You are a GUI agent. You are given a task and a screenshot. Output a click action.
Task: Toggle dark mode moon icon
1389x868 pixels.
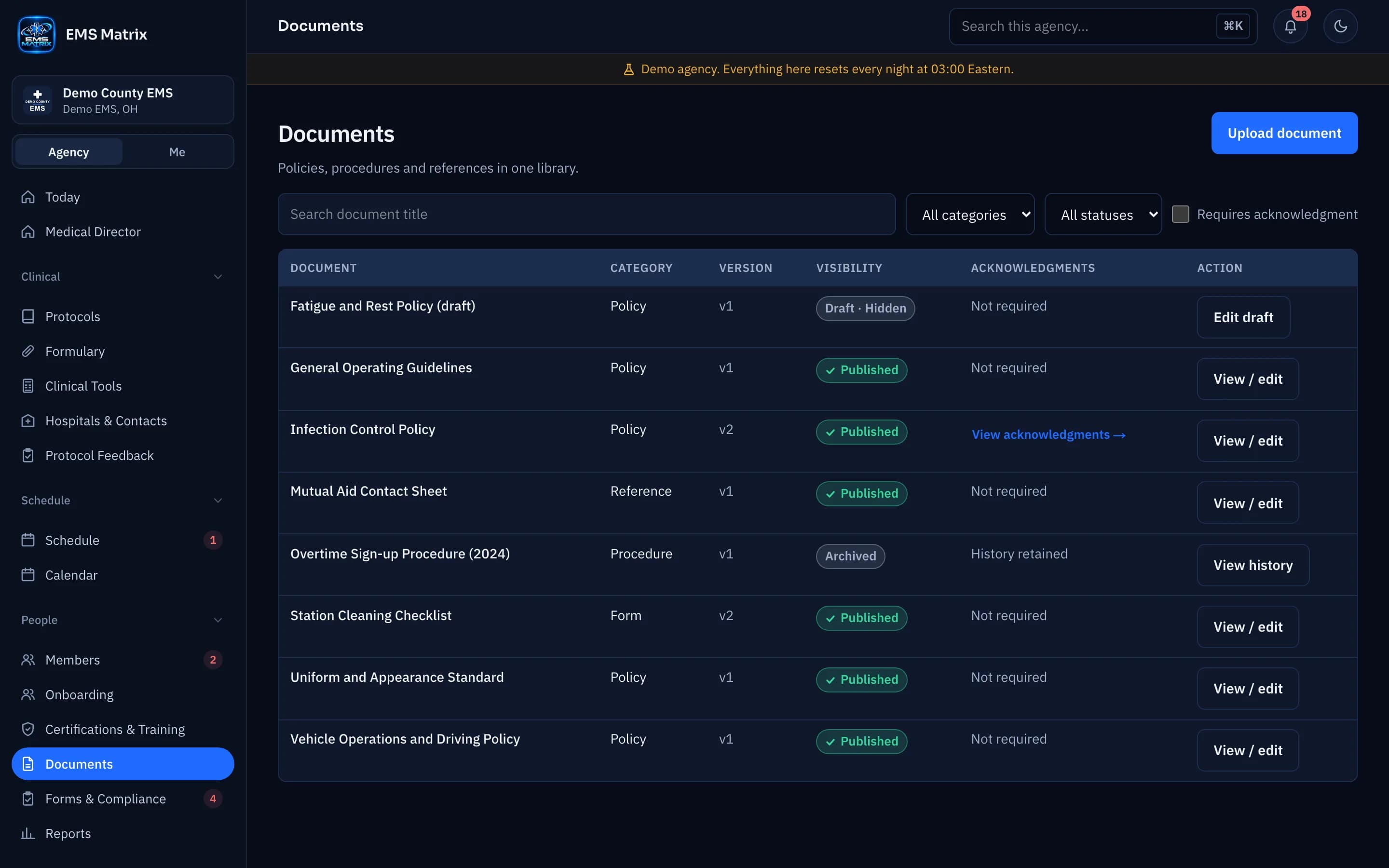[x=1340, y=27]
